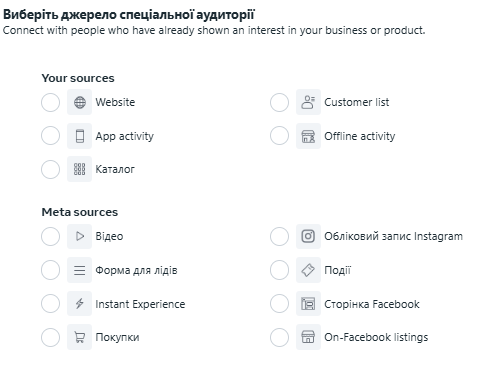Select the Каталог radio button

[x=50, y=169]
